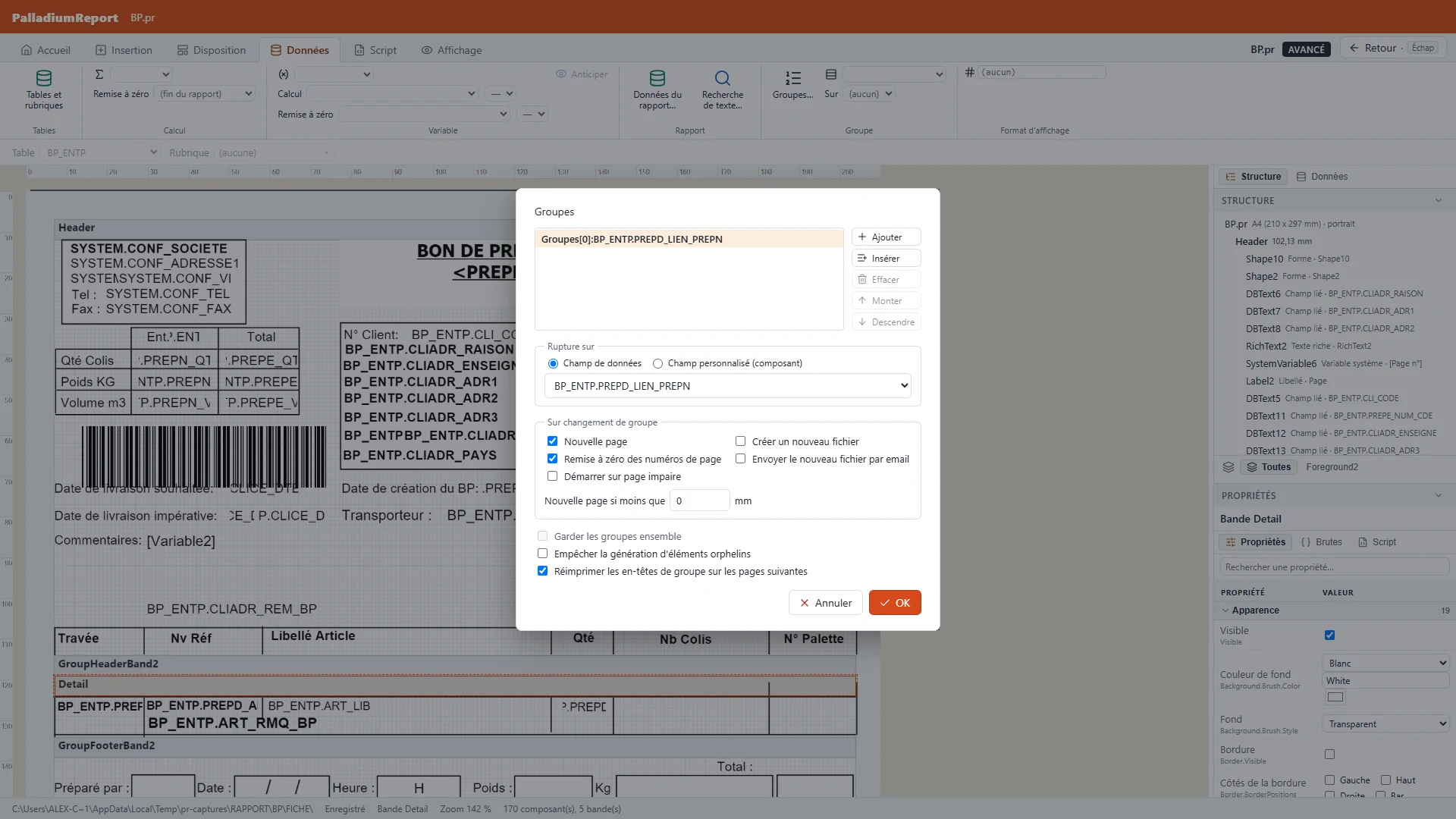Open the Insertion tab
1456x819 pixels.
[124, 50]
